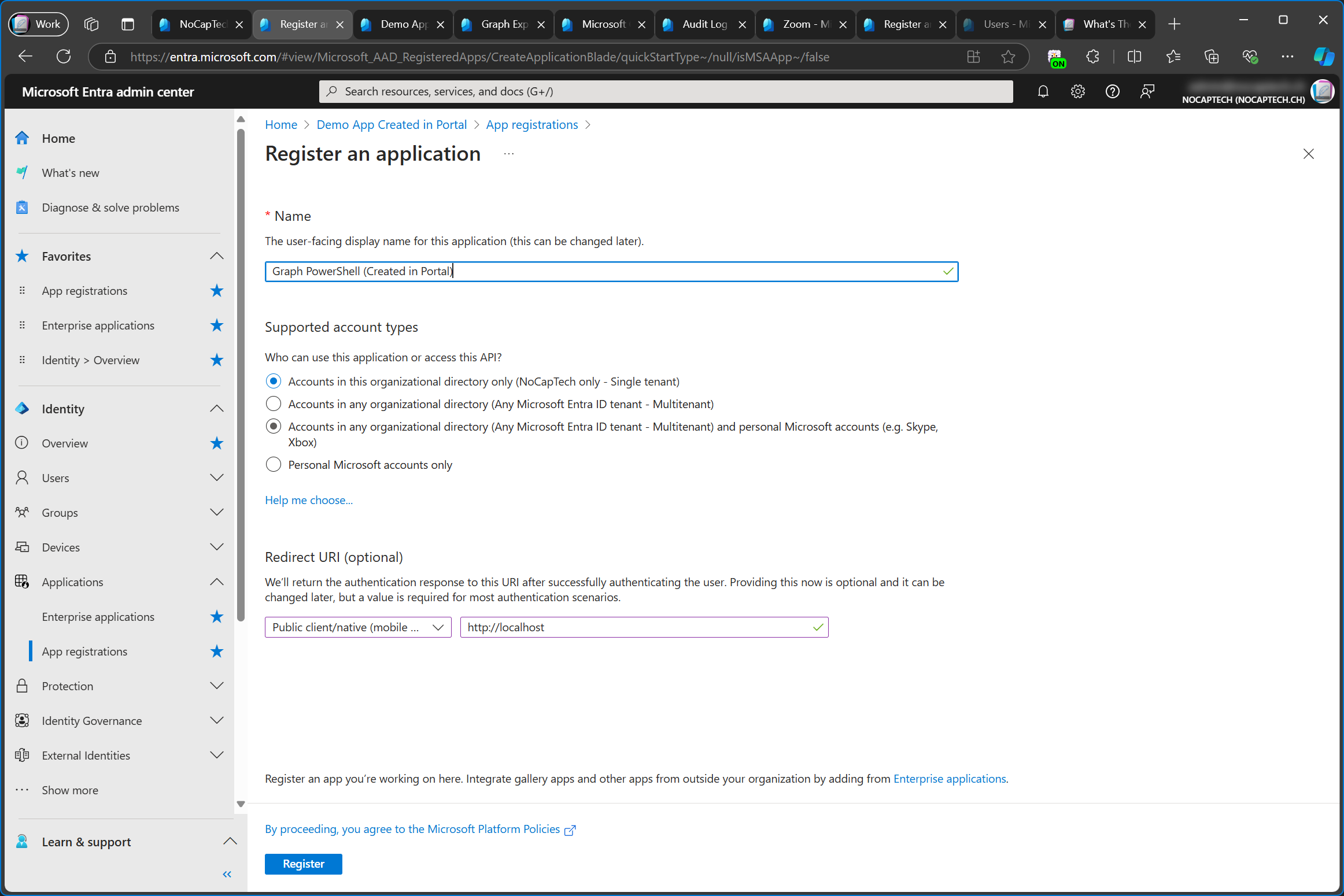1344x896 pixels.
Task: Click the help question mark icon
Action: [x=1112, y=91]
